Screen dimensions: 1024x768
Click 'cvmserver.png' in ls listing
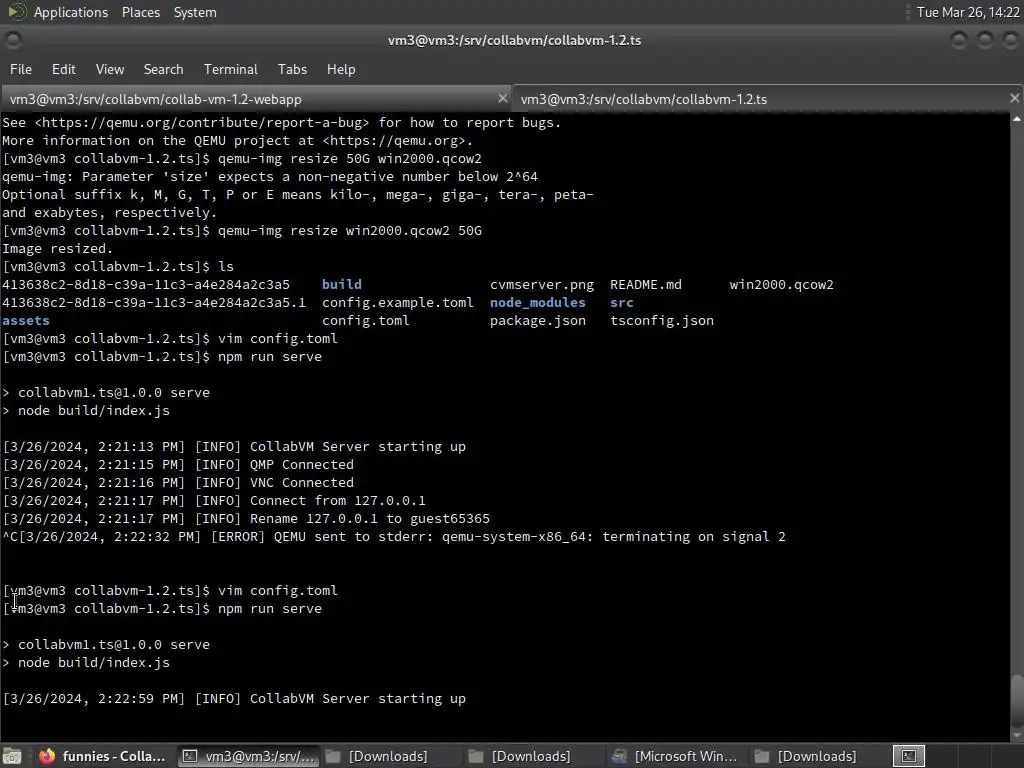point(542,285)
